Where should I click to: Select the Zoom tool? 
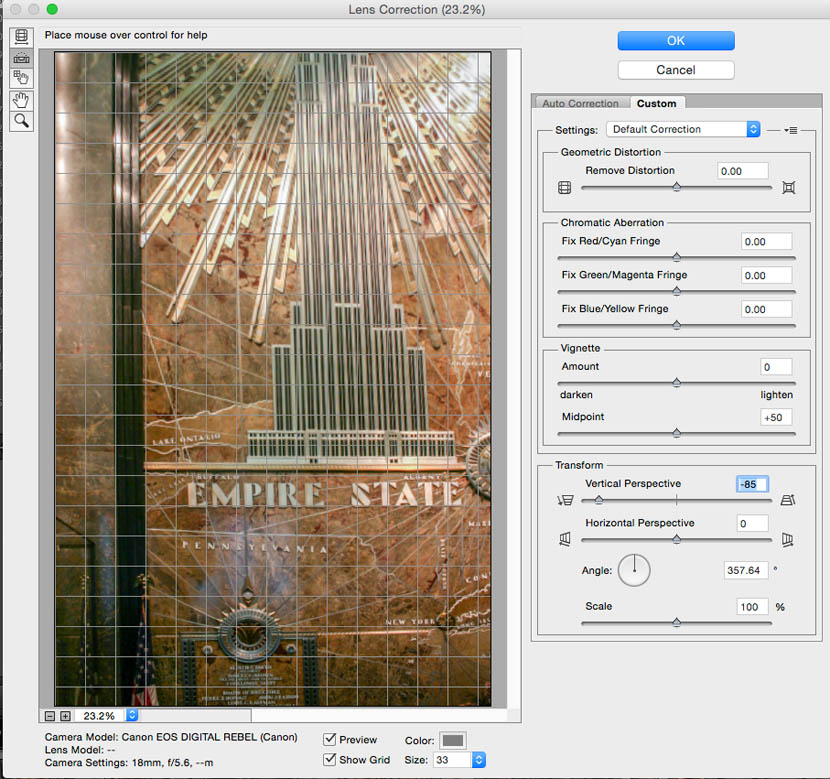[21, 121]
